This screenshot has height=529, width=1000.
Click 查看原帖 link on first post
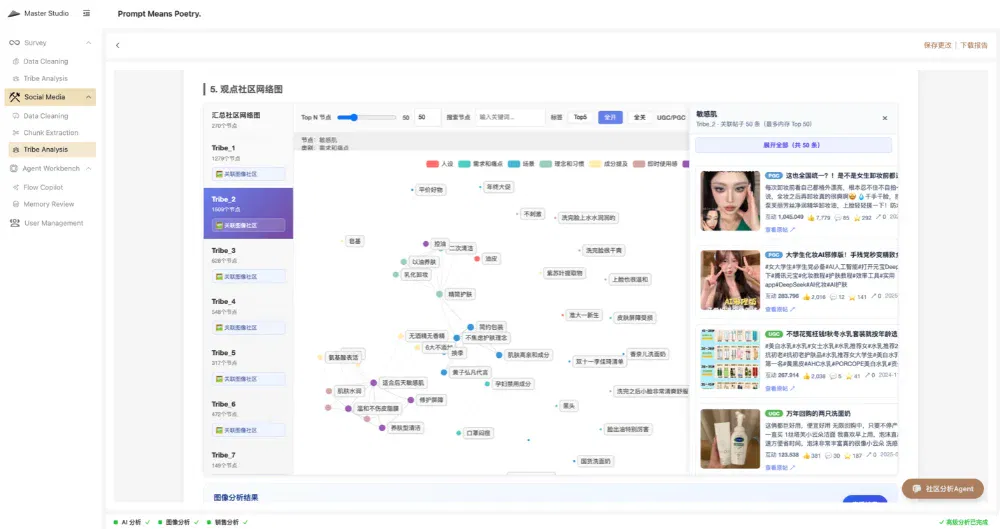pos(780,230)
